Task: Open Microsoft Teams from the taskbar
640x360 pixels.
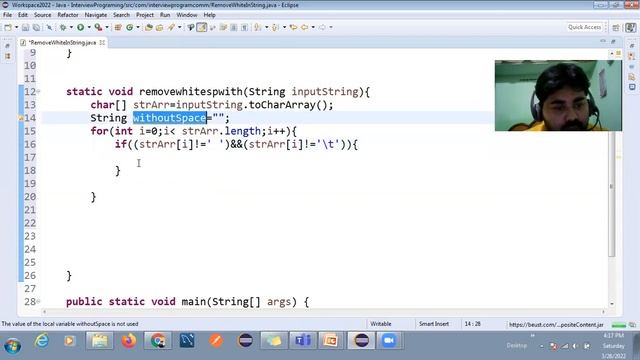Action: [303, 341]
